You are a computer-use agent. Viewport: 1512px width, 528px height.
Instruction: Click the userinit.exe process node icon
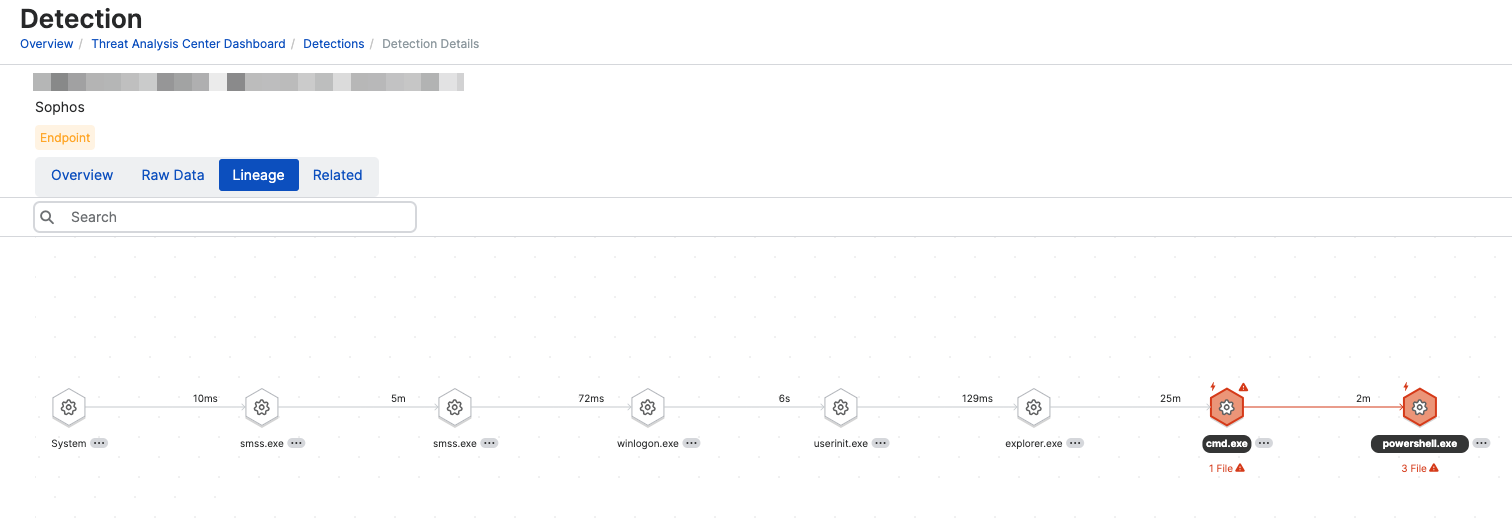click(841, 407)
